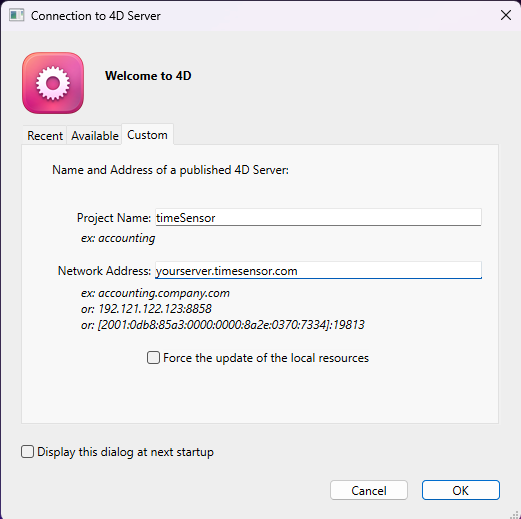Click the Network Address label
Screen dimensions: 521x519
coord(104,271)
